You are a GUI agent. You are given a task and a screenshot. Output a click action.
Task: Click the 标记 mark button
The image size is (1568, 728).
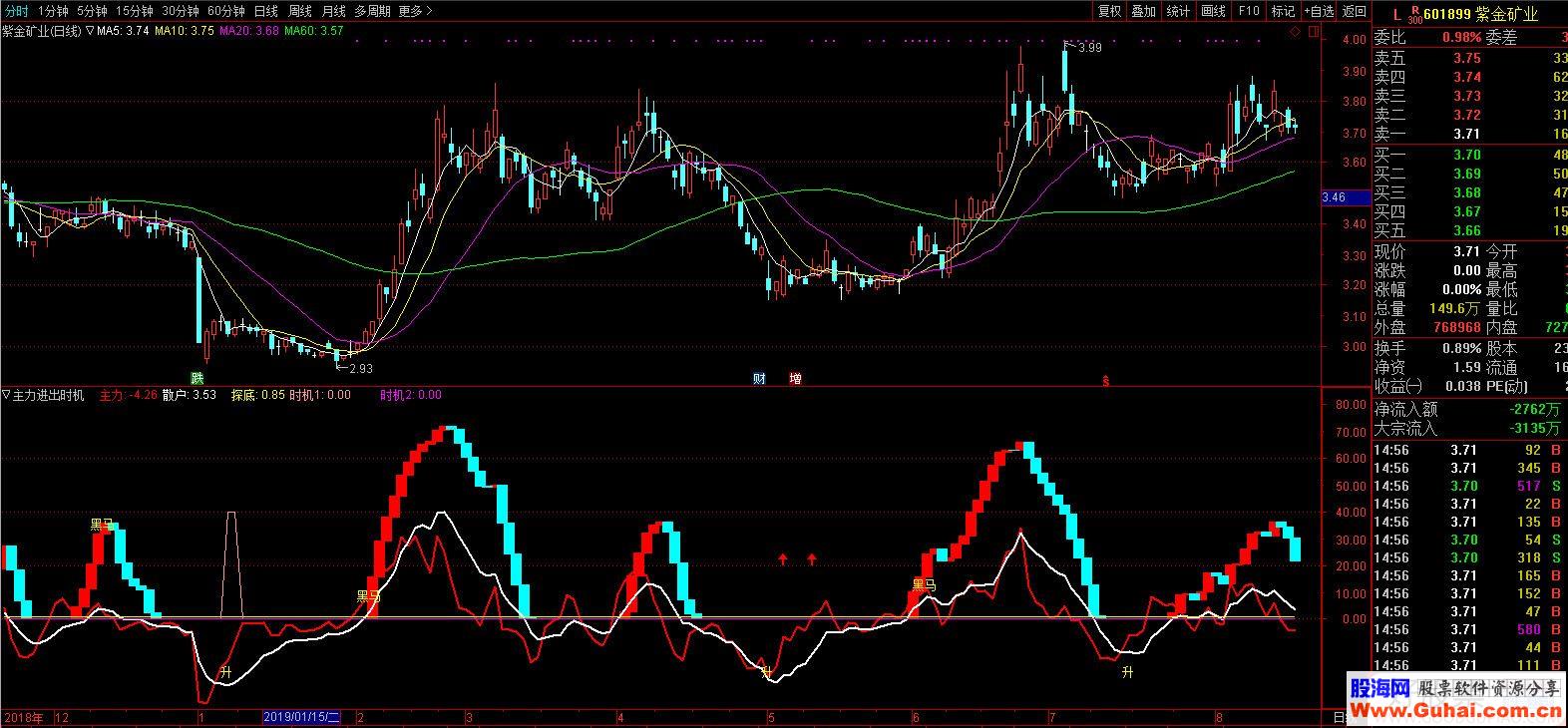coord(1283,11)
